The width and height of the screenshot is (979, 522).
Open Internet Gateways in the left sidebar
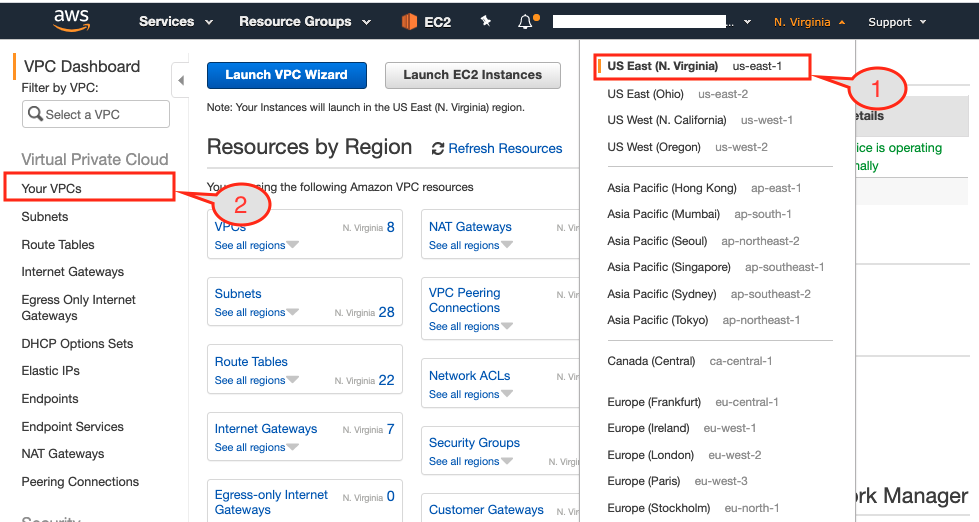coord(72,272)
